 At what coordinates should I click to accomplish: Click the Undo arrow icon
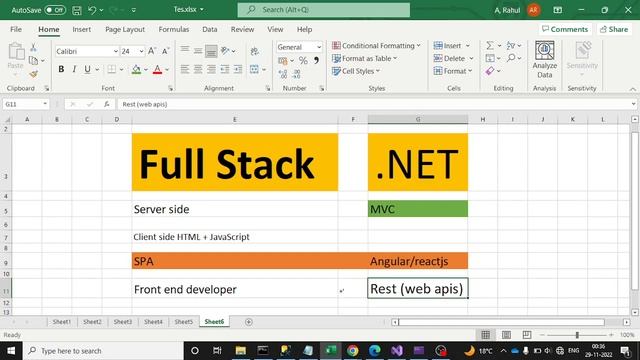pyautogui.click(x=92, y=10)
